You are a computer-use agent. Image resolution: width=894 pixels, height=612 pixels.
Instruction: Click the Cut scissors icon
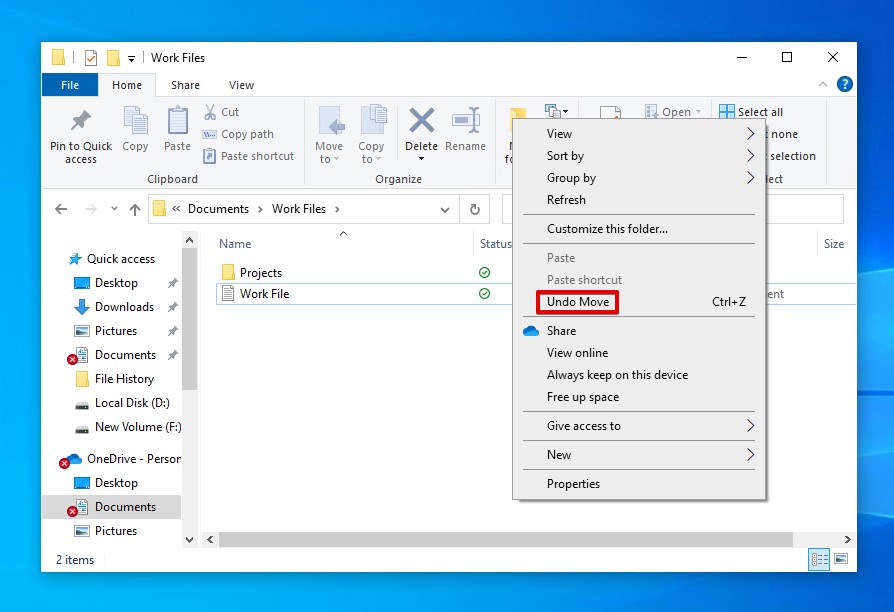click(211, 112)
